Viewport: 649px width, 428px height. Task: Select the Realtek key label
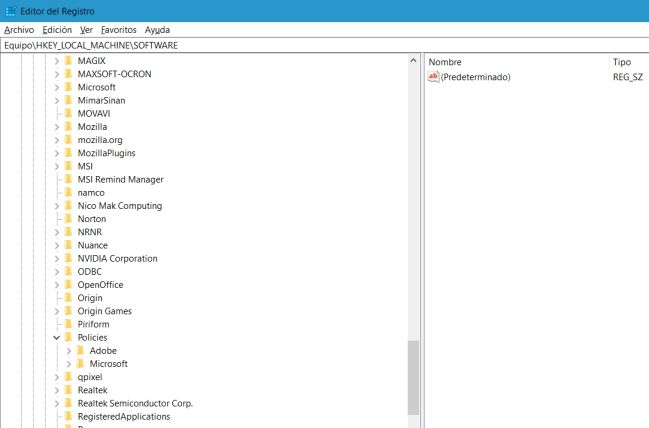point(93,390)
